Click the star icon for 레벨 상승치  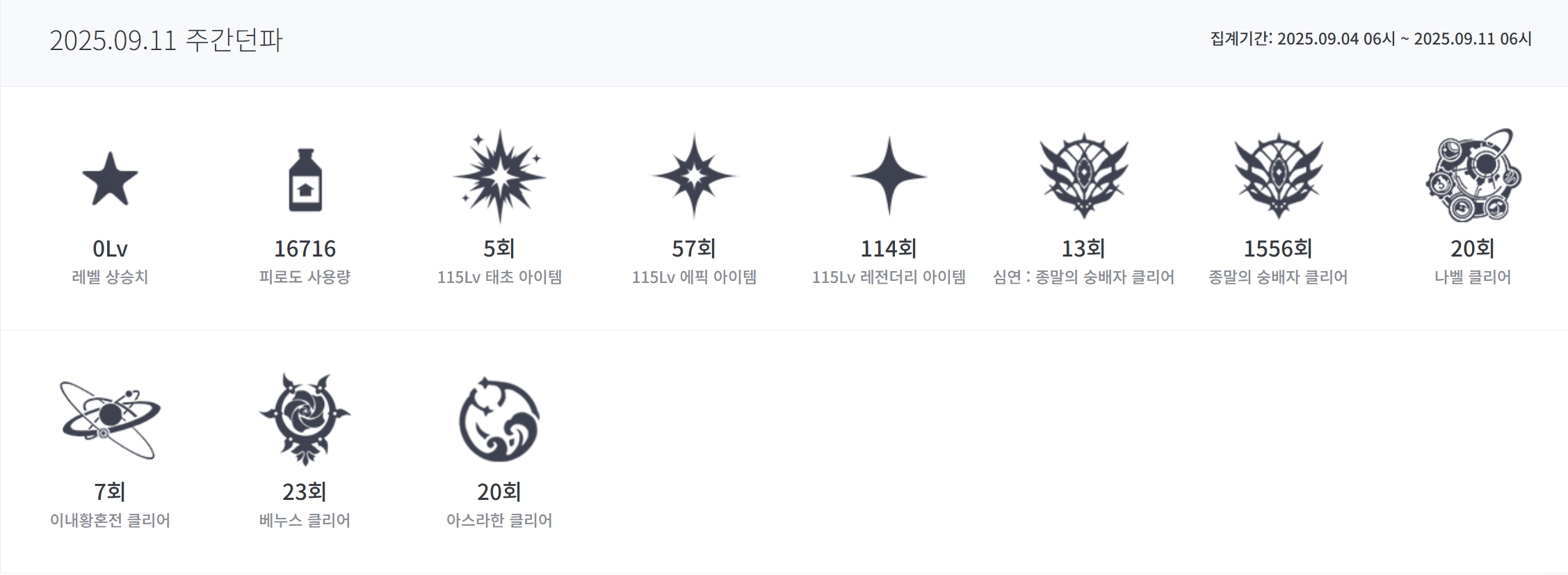(110, 178)
